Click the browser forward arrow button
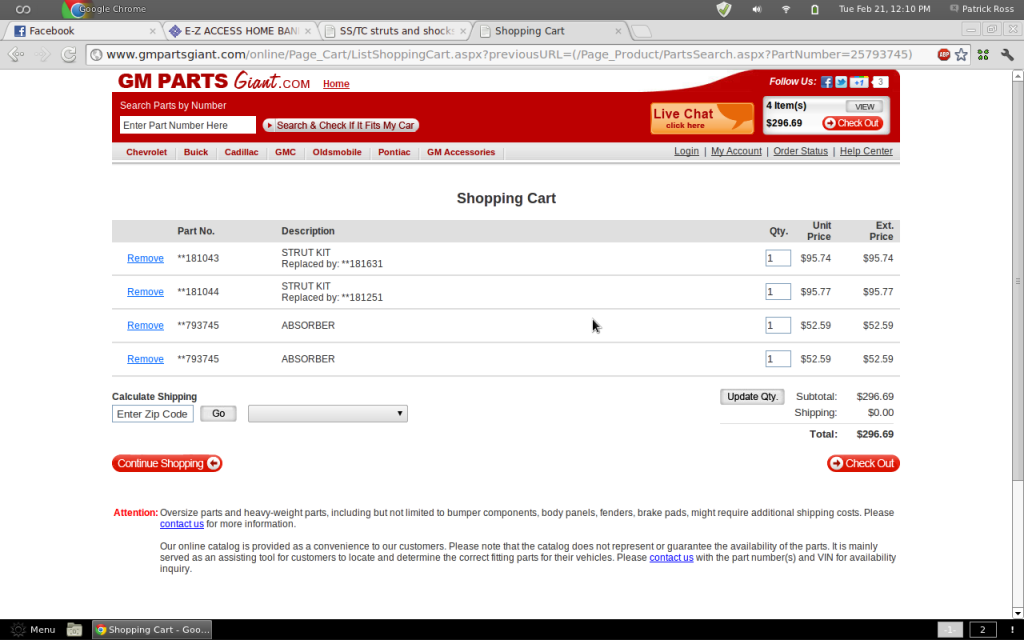 (42, 54)
